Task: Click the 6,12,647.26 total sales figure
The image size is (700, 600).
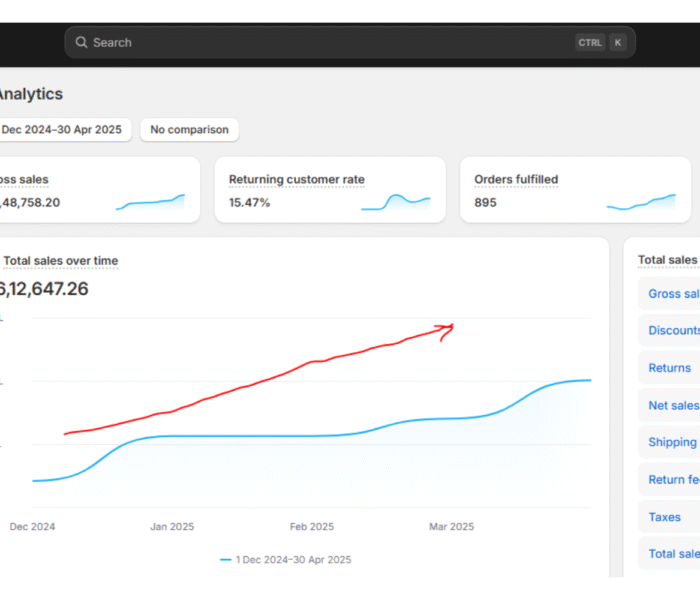Action: point(43,289)
